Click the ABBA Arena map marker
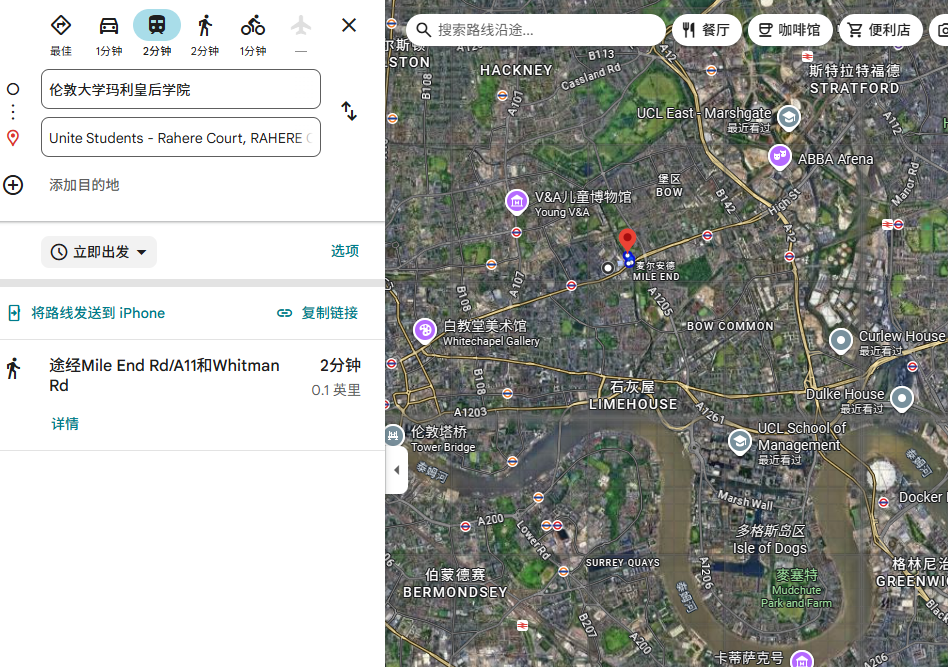Viewport: 948px width, 667px height. click(780, 157)
